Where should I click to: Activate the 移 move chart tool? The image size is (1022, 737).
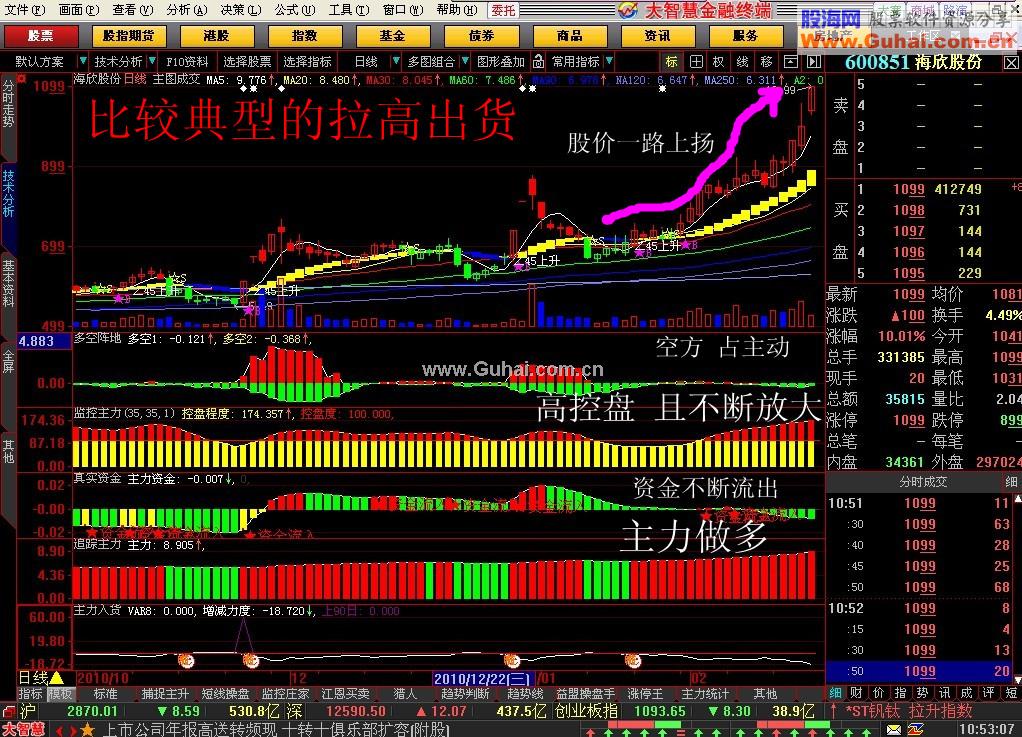click(x=766, y=62)
